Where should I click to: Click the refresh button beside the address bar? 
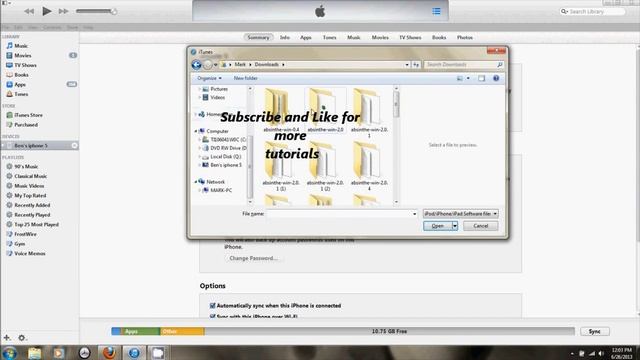(416, 64)
